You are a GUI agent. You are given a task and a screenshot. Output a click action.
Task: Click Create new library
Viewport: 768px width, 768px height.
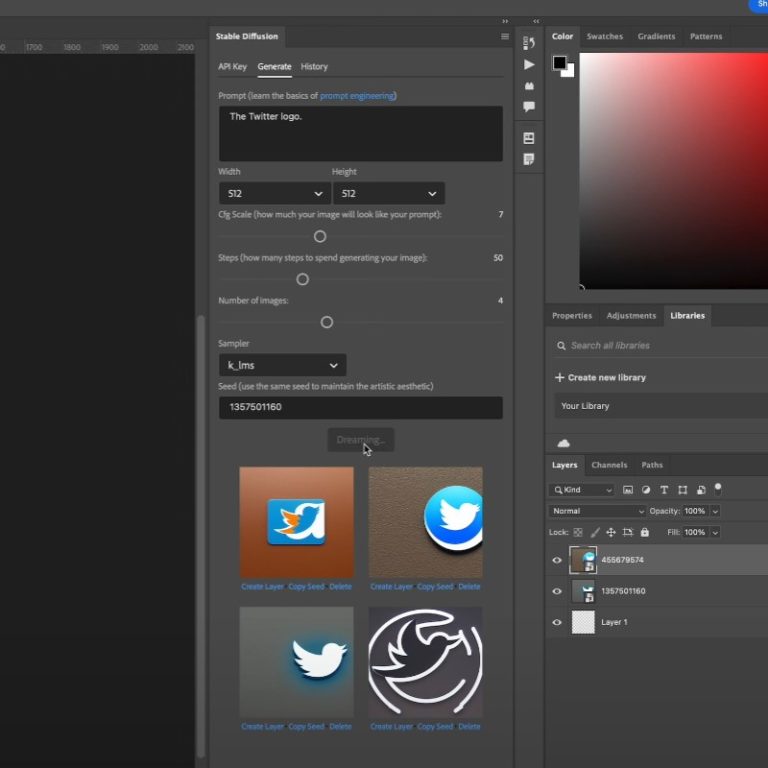(x=600, y=378)
